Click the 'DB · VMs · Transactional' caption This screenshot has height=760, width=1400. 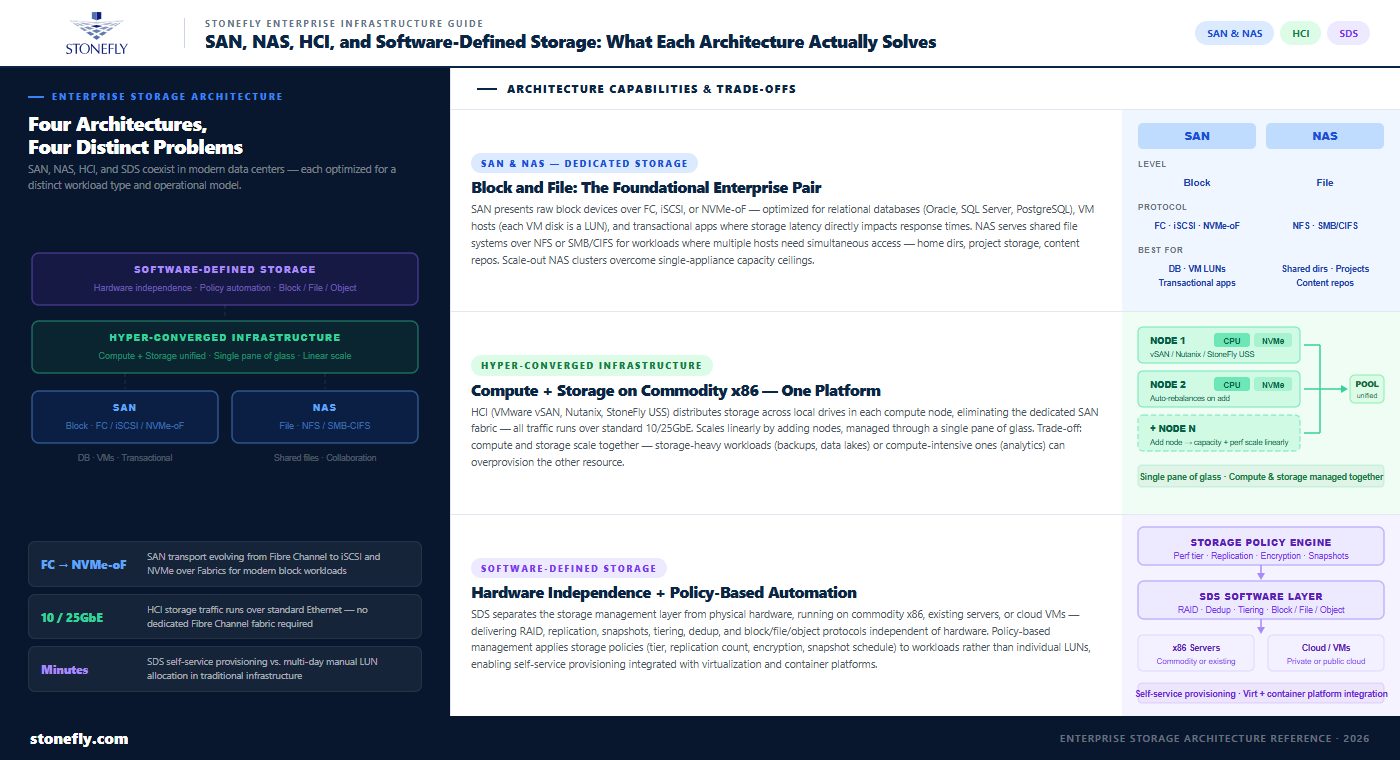point(125,458)
